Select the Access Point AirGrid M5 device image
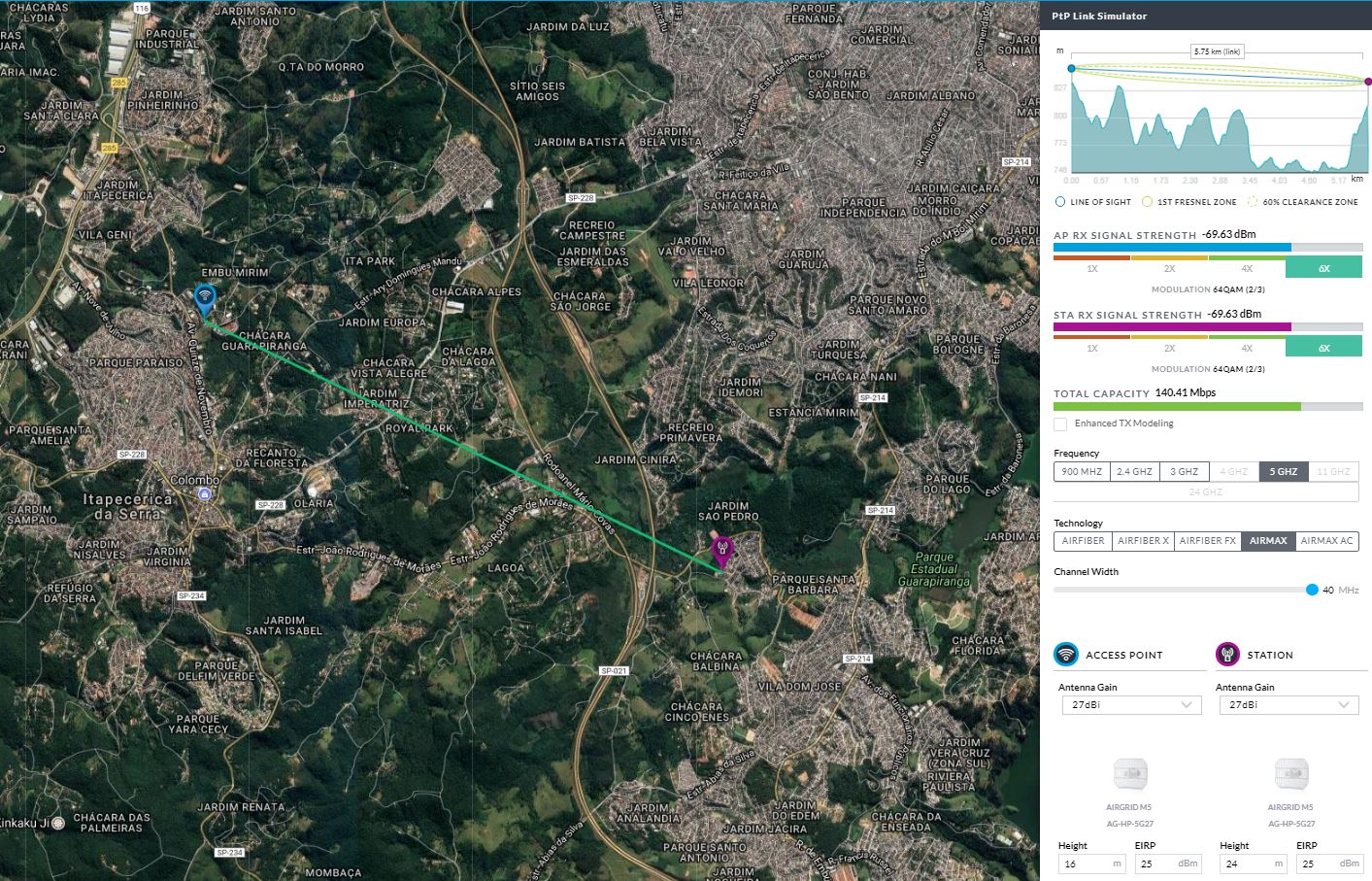This screenshot has width=1372, height=881. (1129, 776)
